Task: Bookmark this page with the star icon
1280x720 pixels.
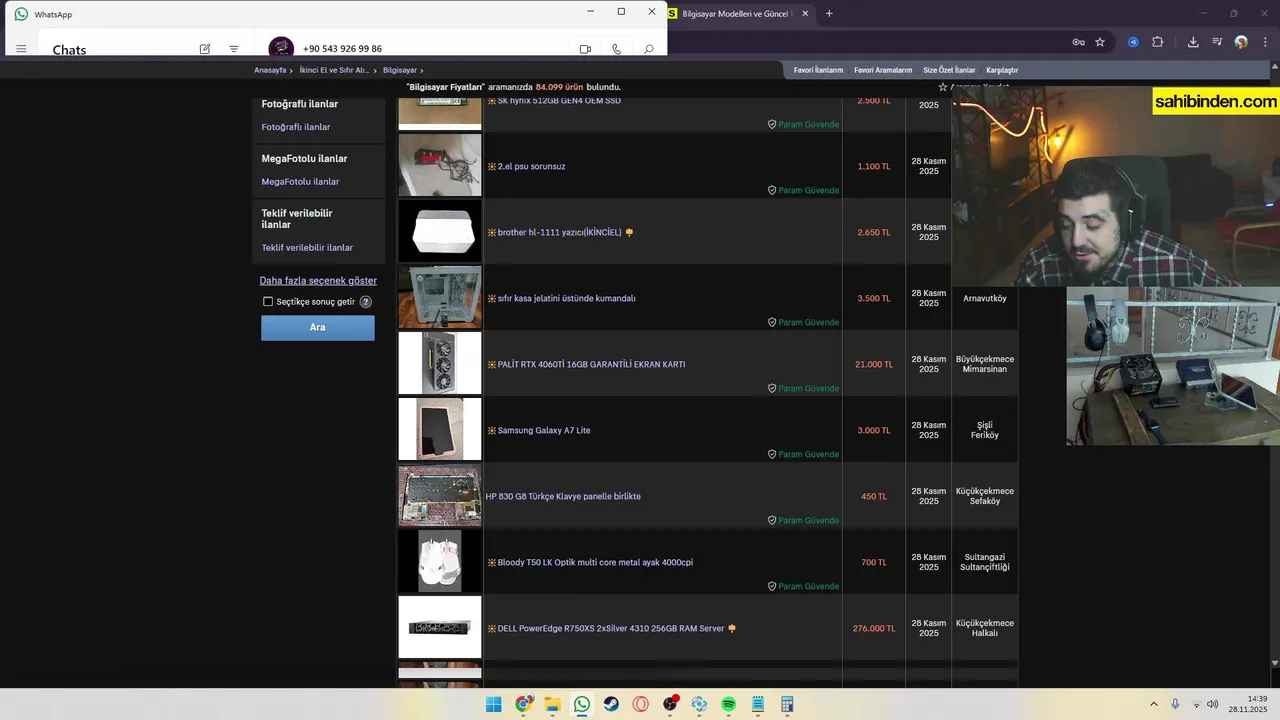Action: click(1100, 42)
